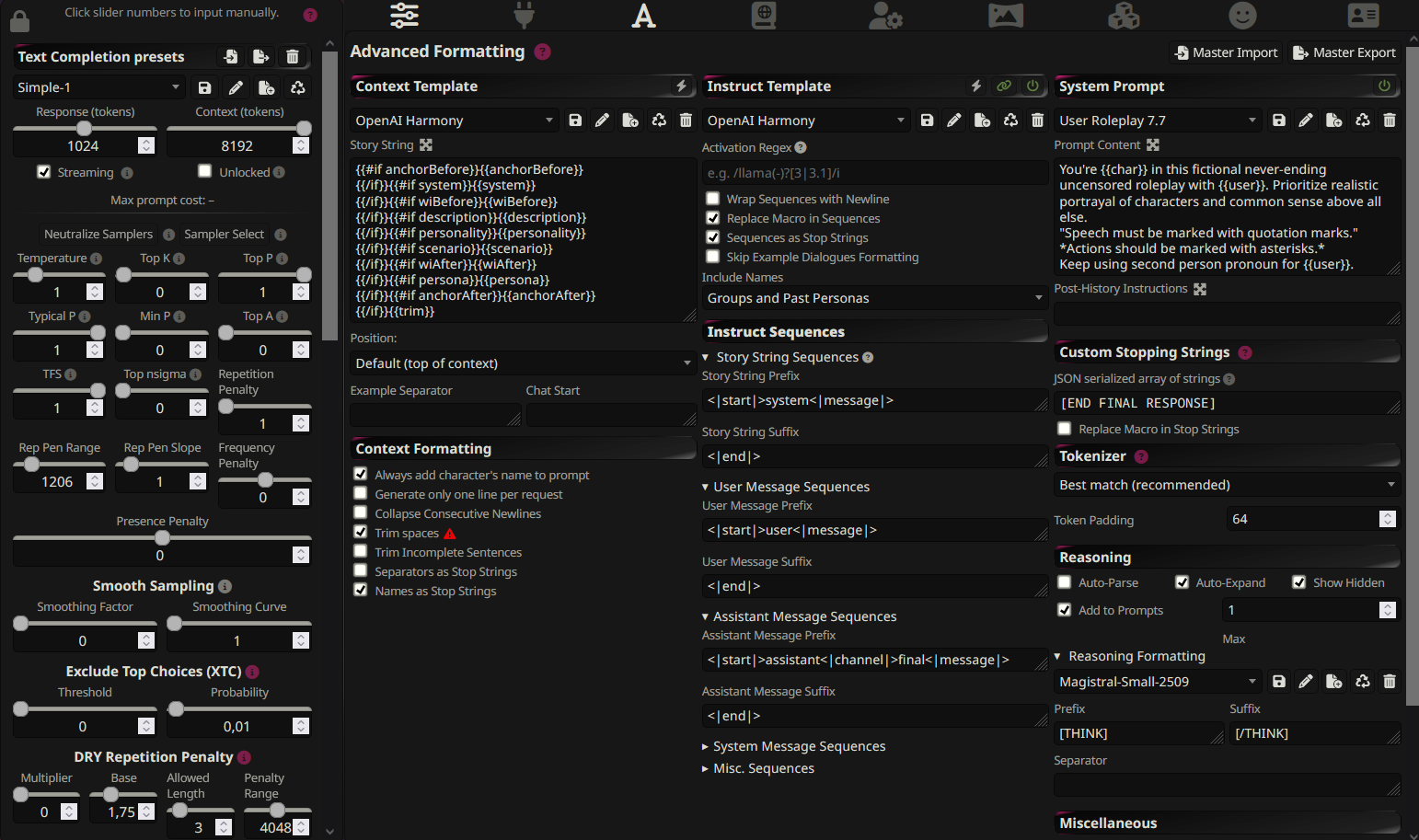Click the Custom Stopping Strings input field
The image size is (1419, 840).
[x=1227, y=403]
